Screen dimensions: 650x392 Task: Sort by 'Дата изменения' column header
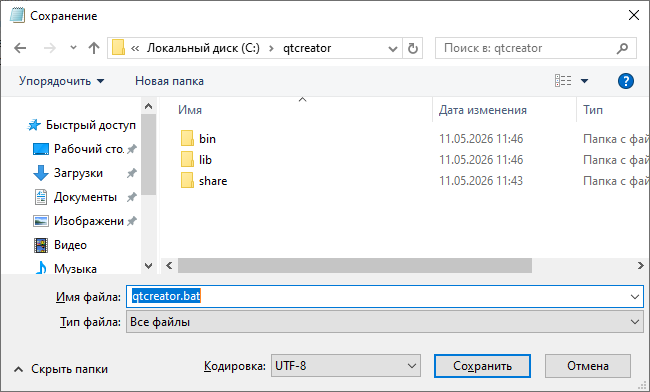point(483,110)
